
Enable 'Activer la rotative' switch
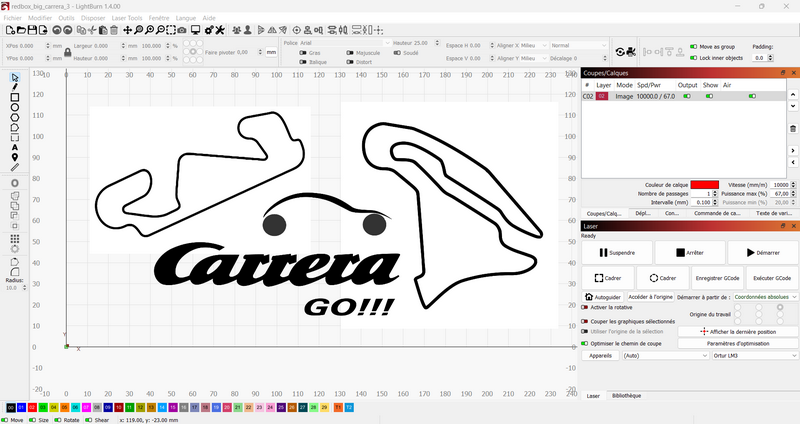[x=585, y=307]
